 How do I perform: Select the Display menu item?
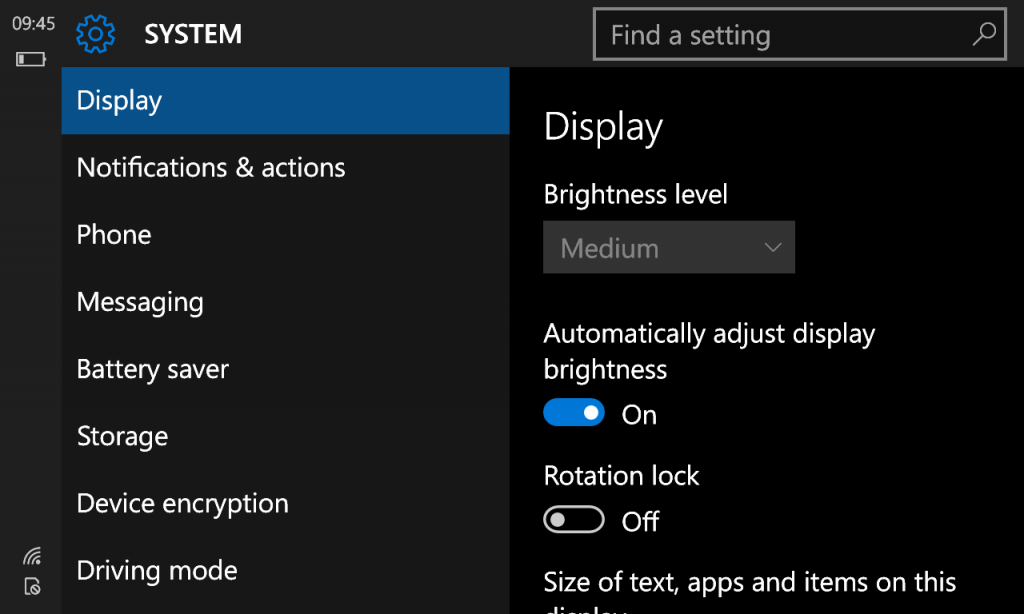pos(285,101)
